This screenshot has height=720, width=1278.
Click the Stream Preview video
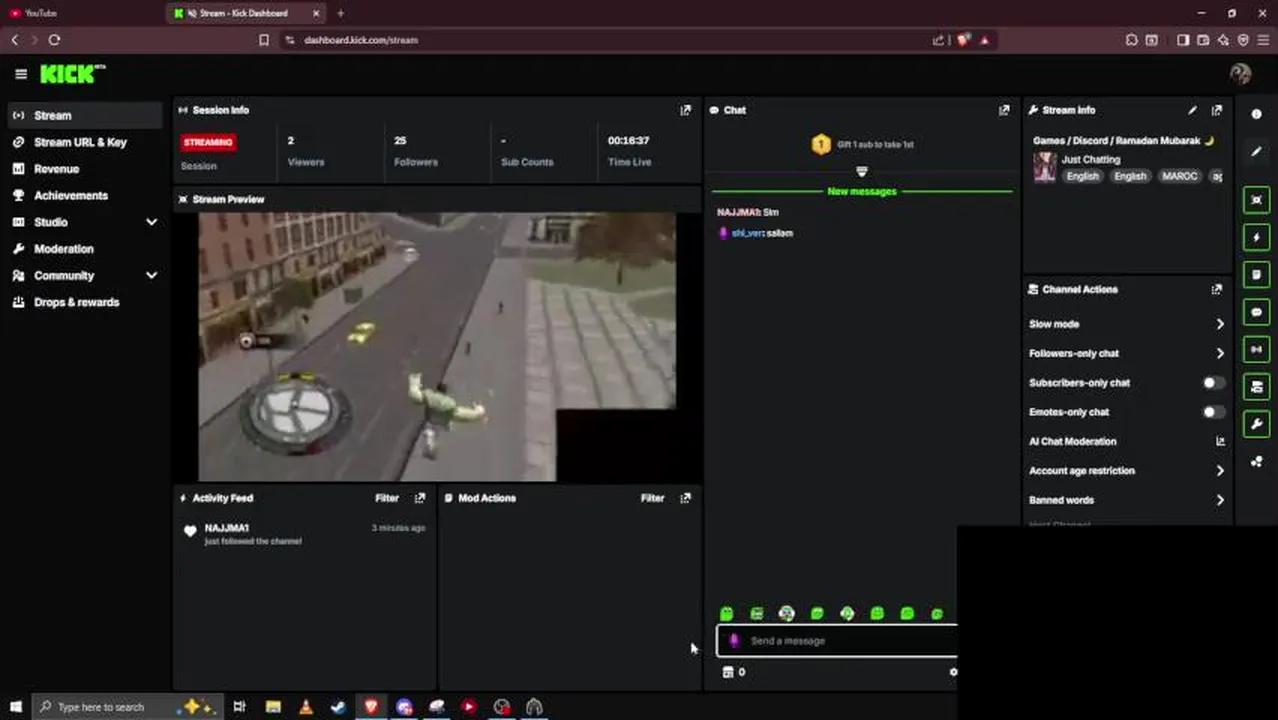[x=437, y=347]
